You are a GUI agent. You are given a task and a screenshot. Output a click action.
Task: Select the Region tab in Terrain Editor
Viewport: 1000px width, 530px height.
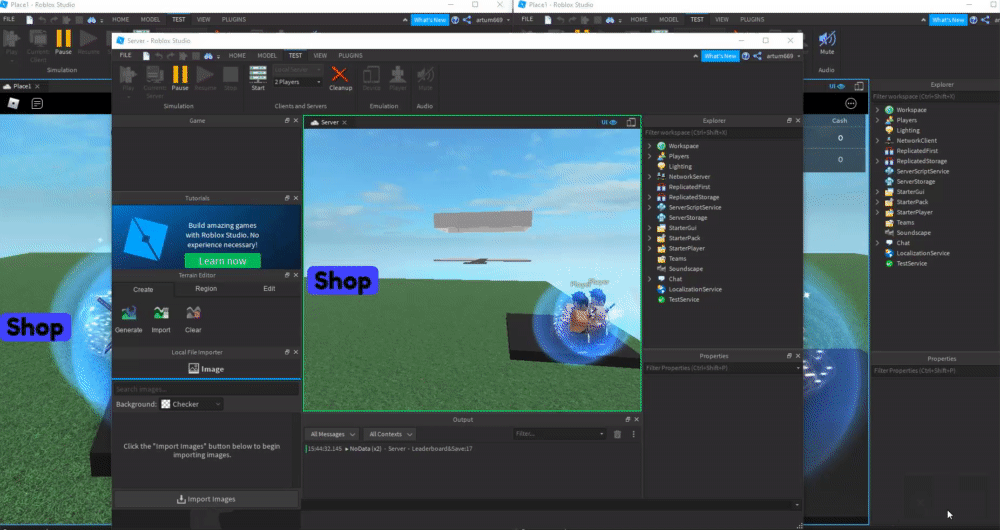coord(206,289)
